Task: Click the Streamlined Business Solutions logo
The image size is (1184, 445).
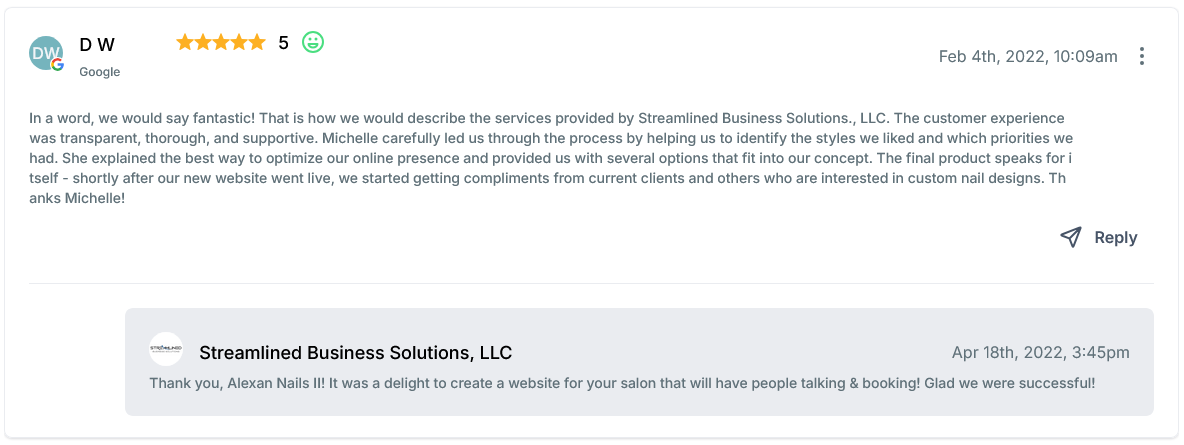Action: (166, 349)
